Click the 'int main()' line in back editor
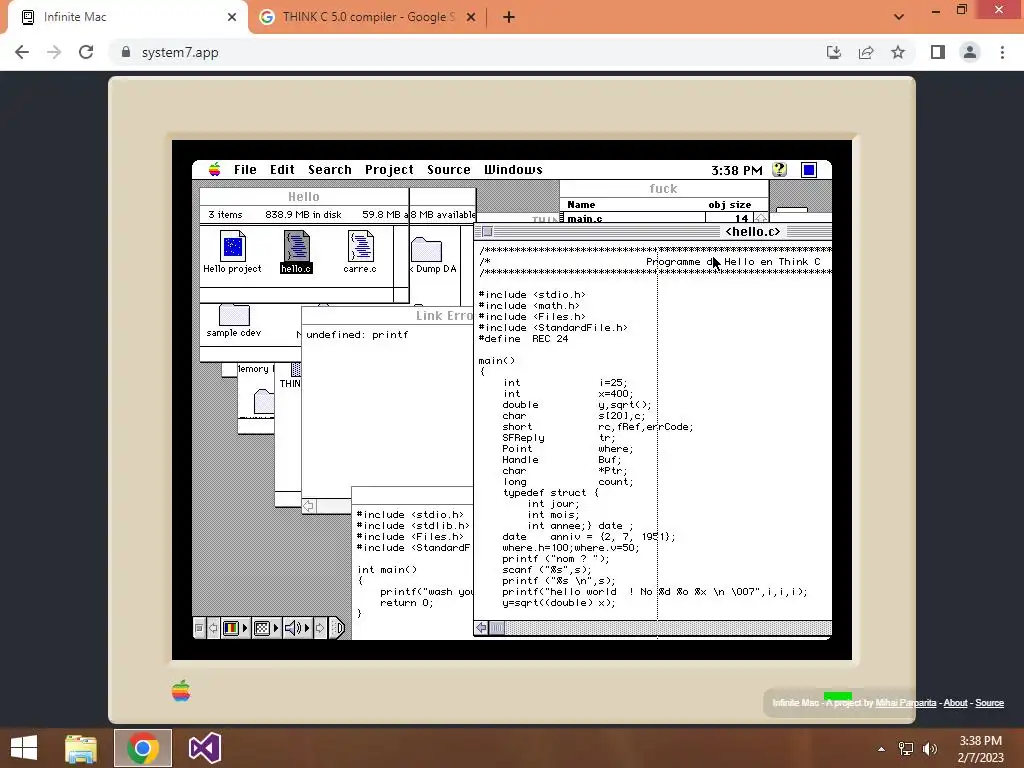 tap(387, 569)
